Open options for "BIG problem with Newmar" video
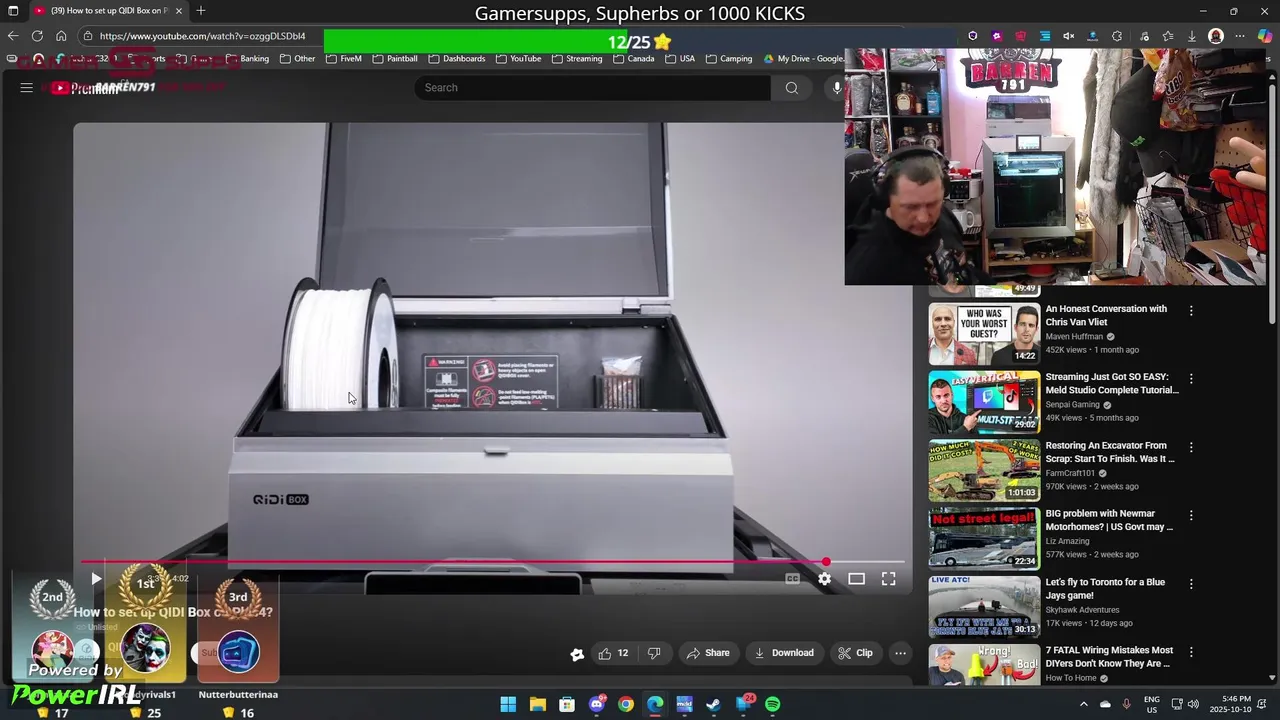The height and width of the screenshot is (720, 1280). pyautogui.click(x=1191, y=515)
